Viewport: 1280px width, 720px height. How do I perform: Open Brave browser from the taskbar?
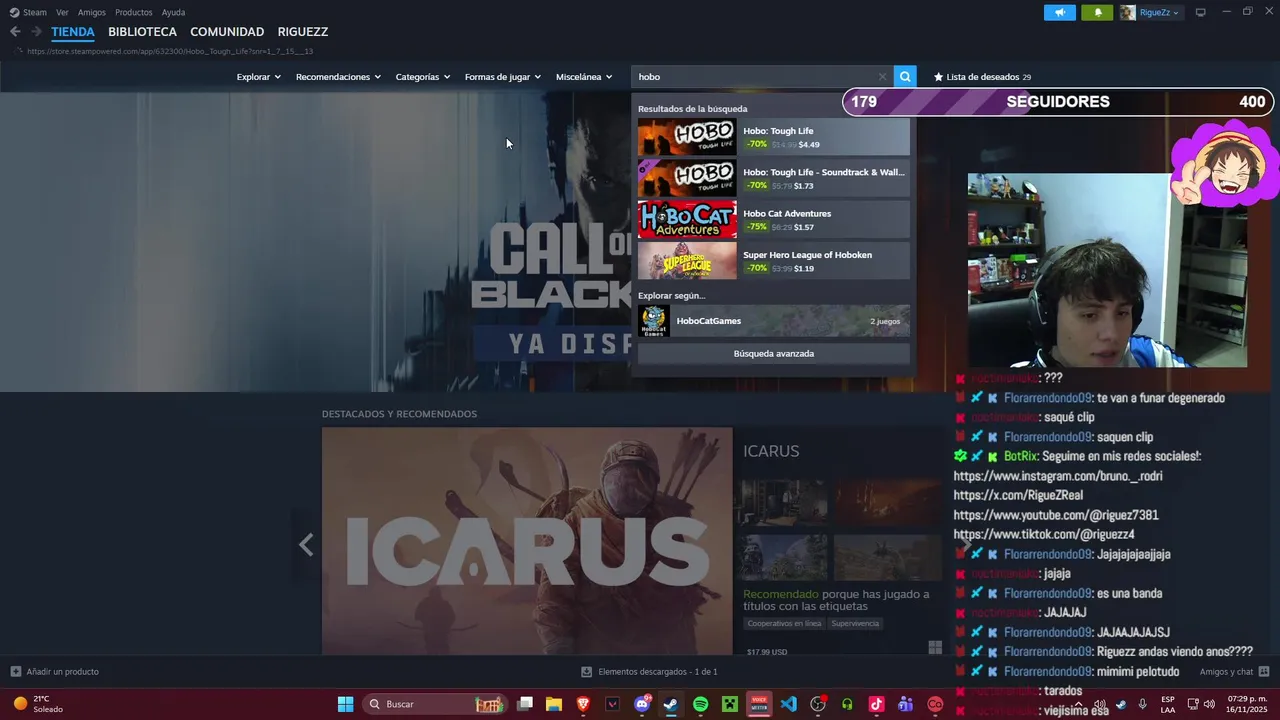coord(583,704)
